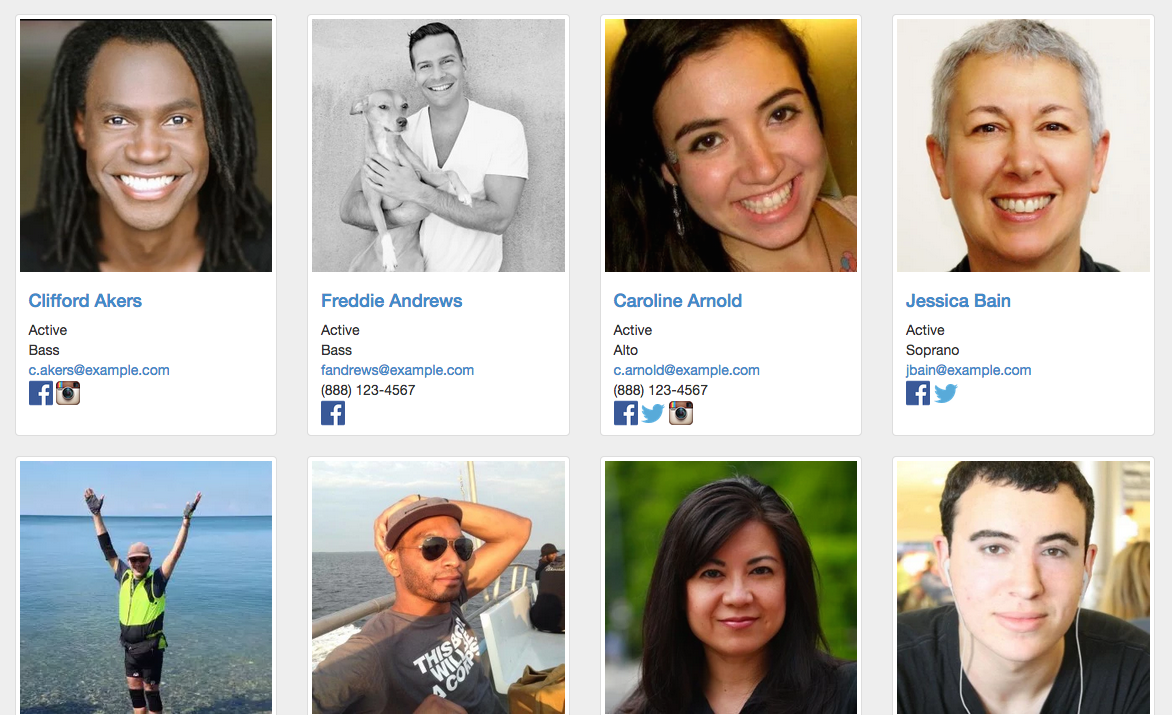The height and width of the screenshot is (715, 1172).
Task: Select the photo of man with sunglasses on boat
Action: pyautogui.click(x=439, y=587)
